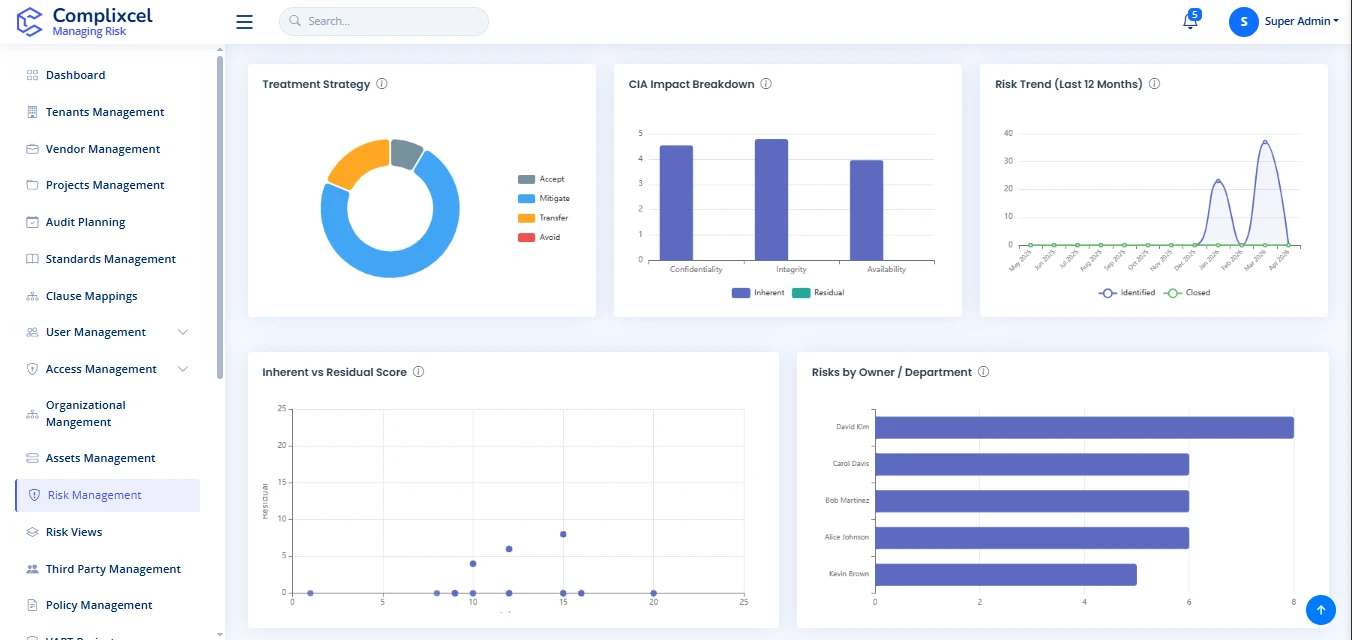Click info icon next to Risk Trend
The image size is (1352, 640).
click(x=1154, y=84)
